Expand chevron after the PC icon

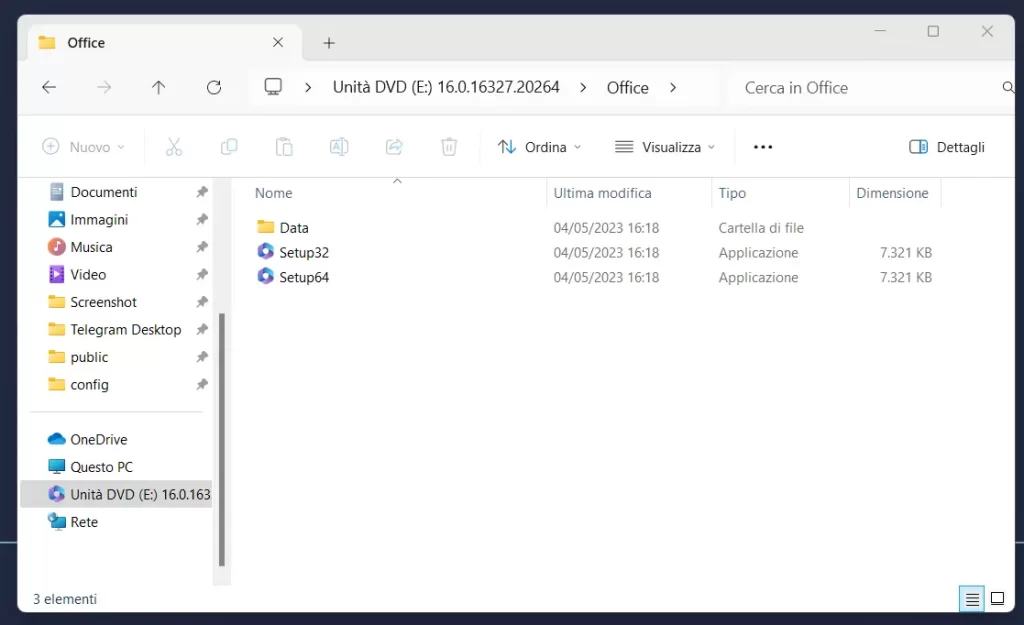tap(308, 88)
